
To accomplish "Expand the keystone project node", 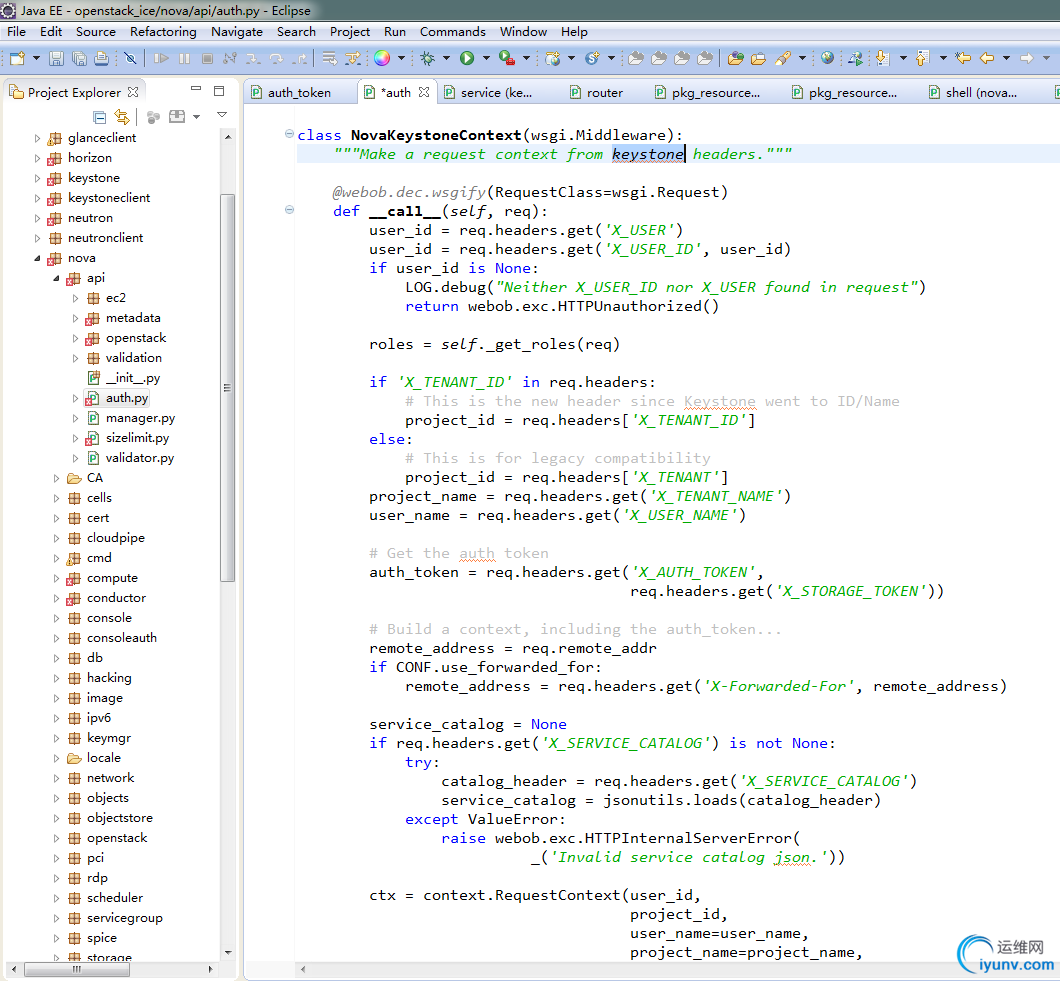I will (x=37, y=178).
